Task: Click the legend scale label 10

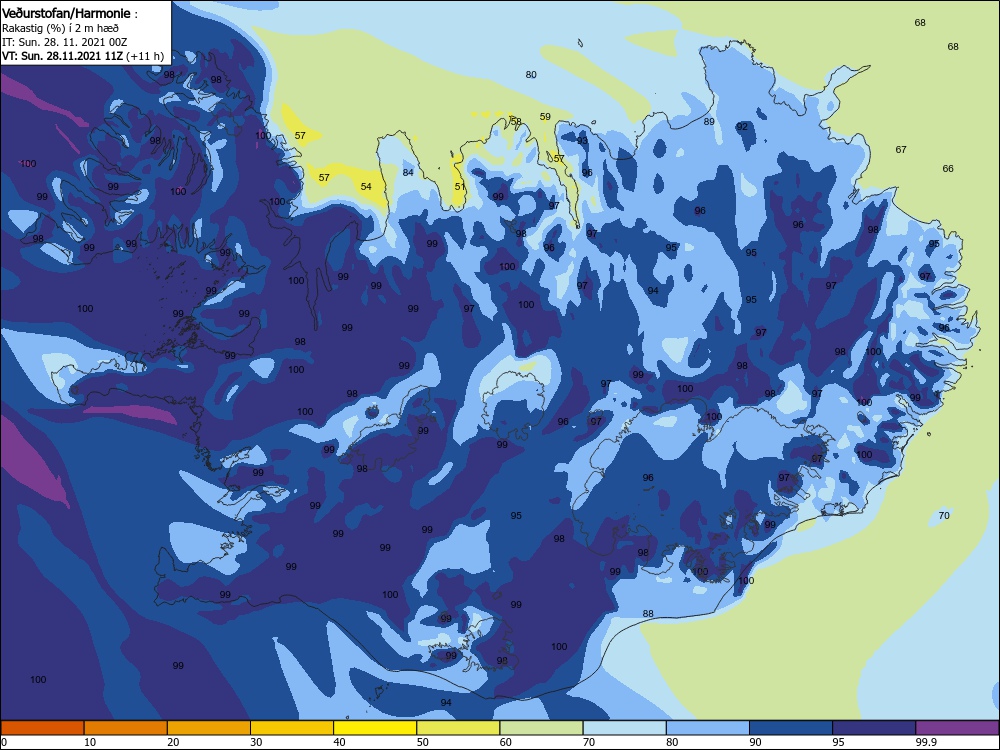Action: point(90,742)
